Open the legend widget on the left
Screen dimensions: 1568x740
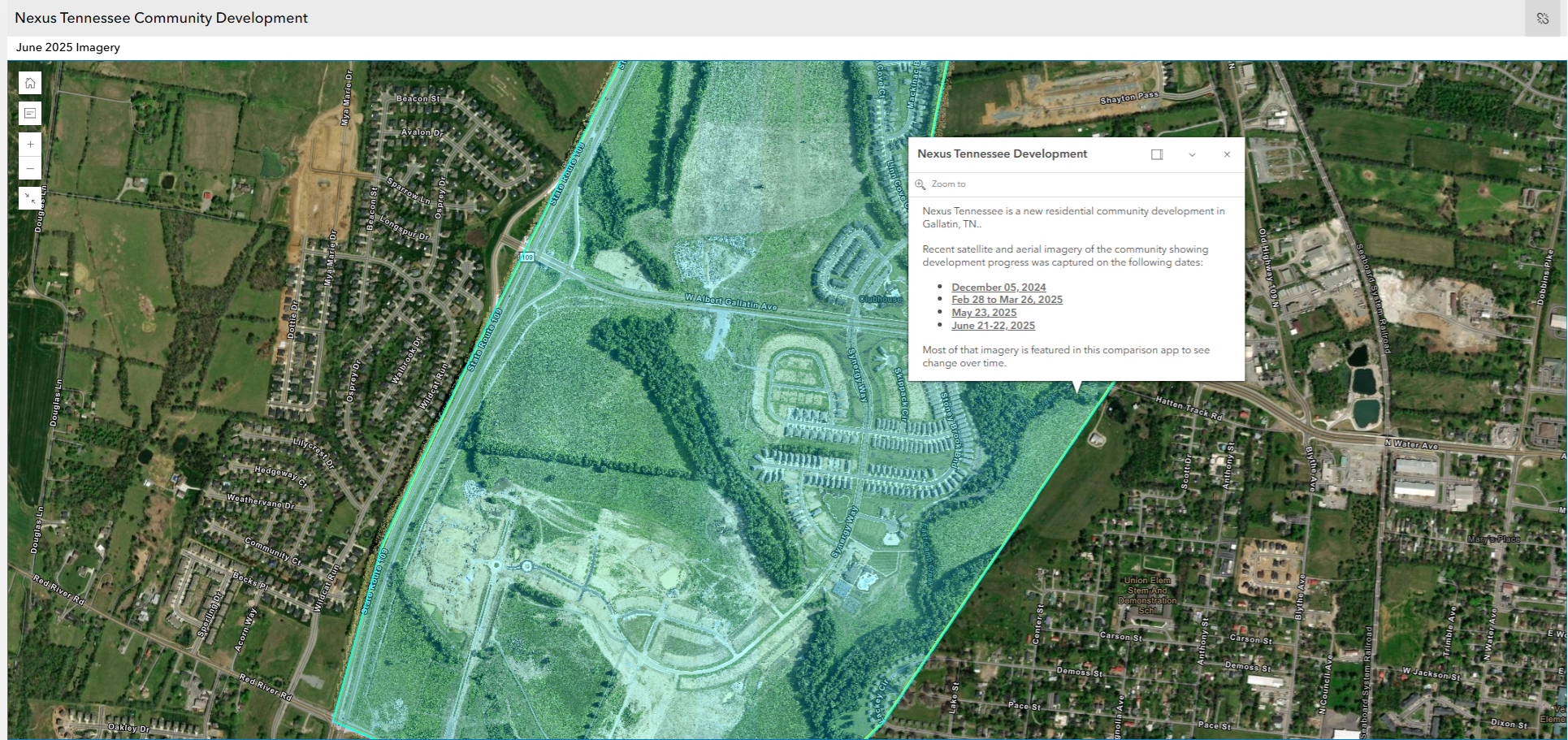[x=29, y=113]
